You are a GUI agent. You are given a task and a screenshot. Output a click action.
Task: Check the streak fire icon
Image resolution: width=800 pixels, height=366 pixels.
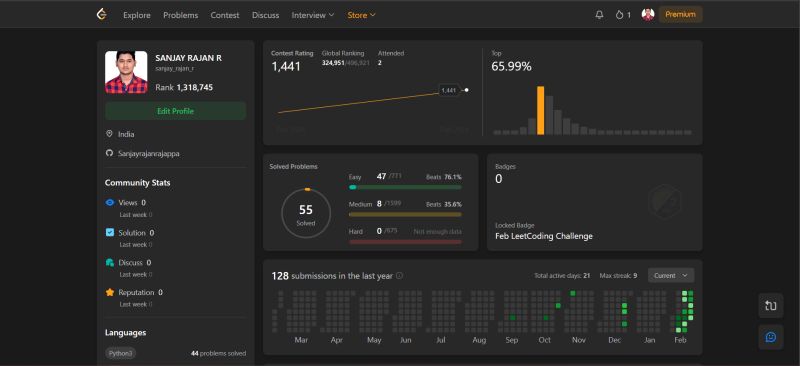click(619, 15)
